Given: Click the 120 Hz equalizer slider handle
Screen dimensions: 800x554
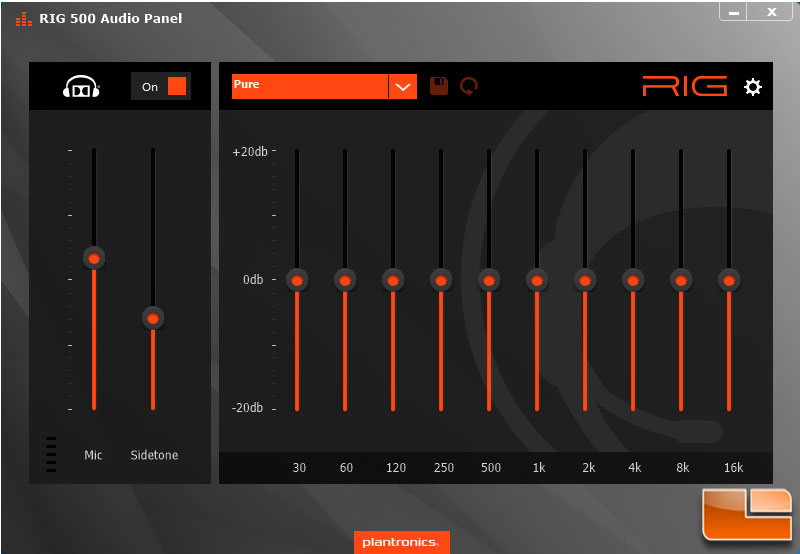Looking at the screenshot, I should (x=393, y=280).
